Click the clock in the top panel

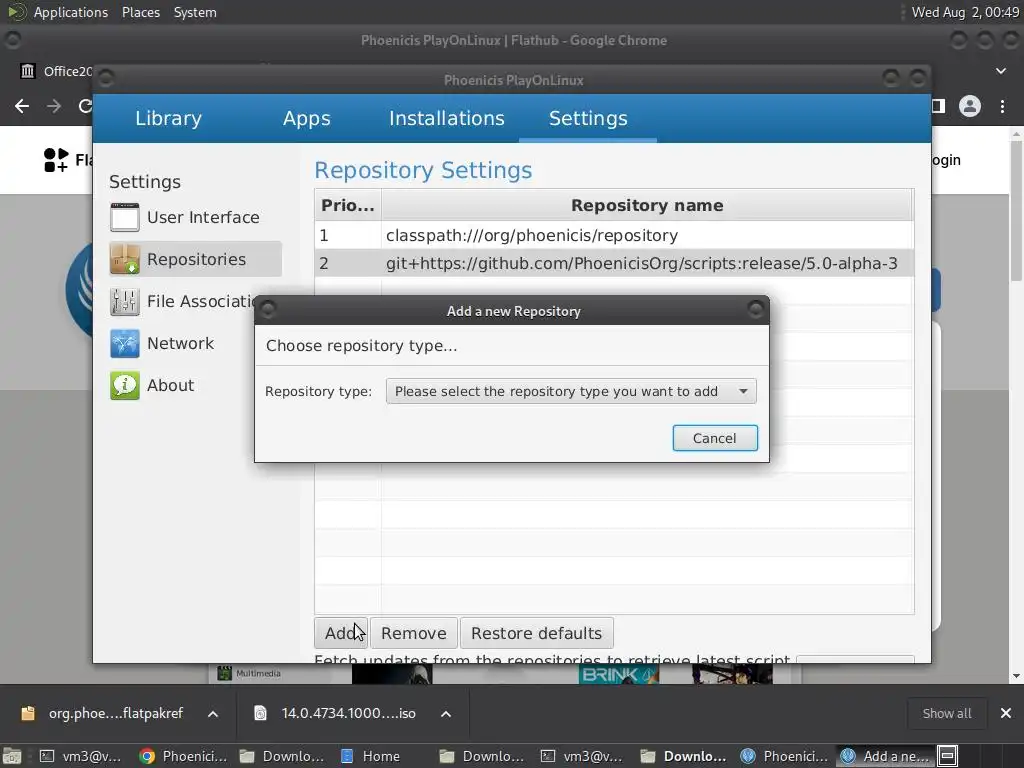tap(965, 12)
